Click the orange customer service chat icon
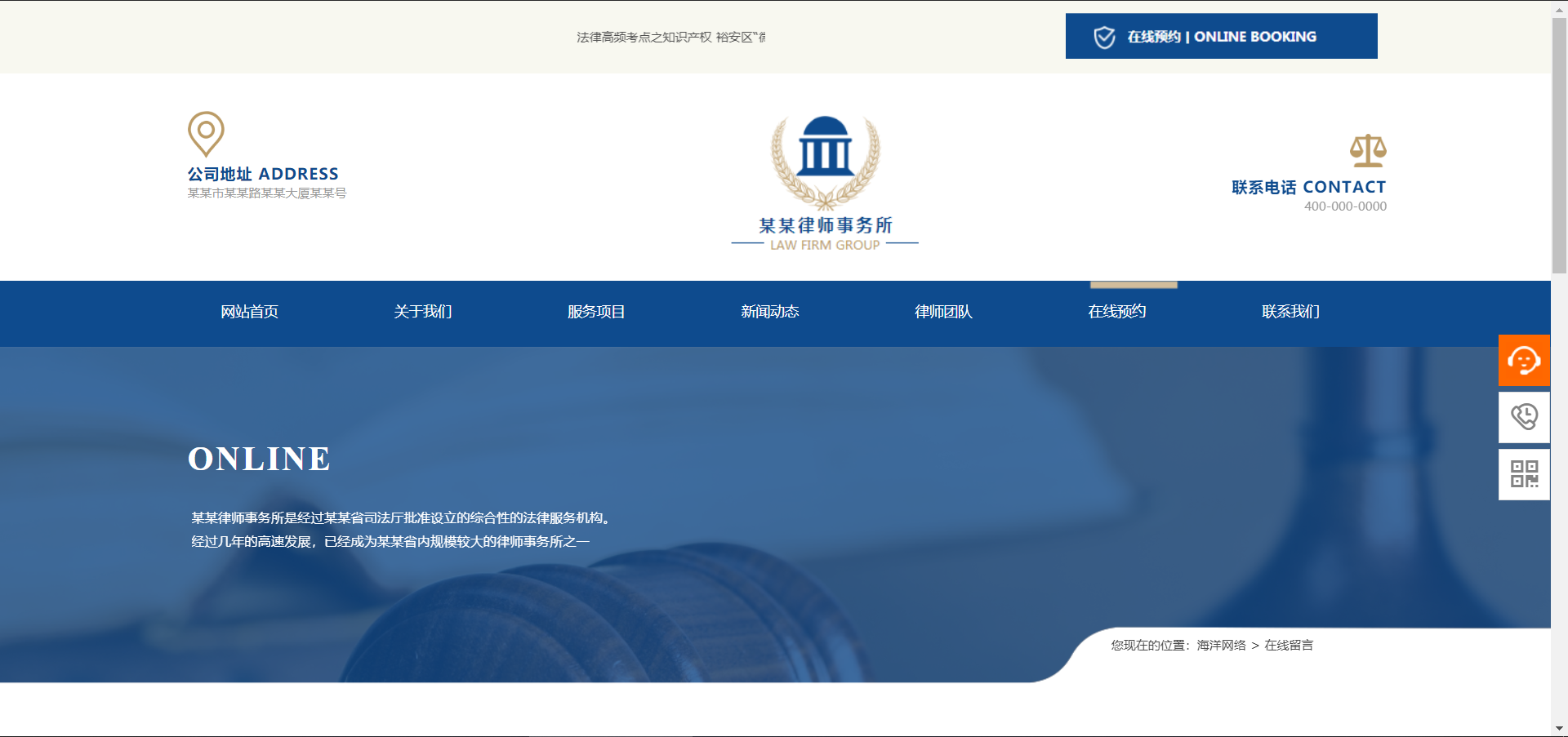Viewport: 1568px width, 737px height. [1524, 360]
